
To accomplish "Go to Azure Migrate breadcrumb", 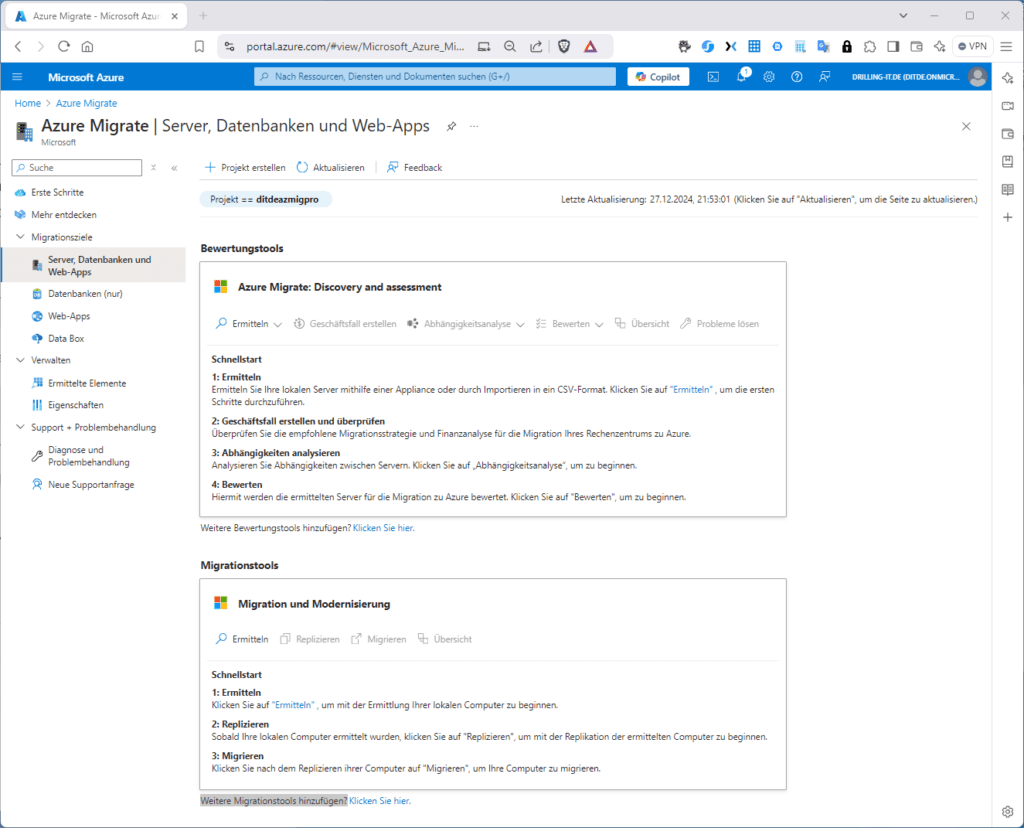I will pyautogui.click(x=86, y=103).
